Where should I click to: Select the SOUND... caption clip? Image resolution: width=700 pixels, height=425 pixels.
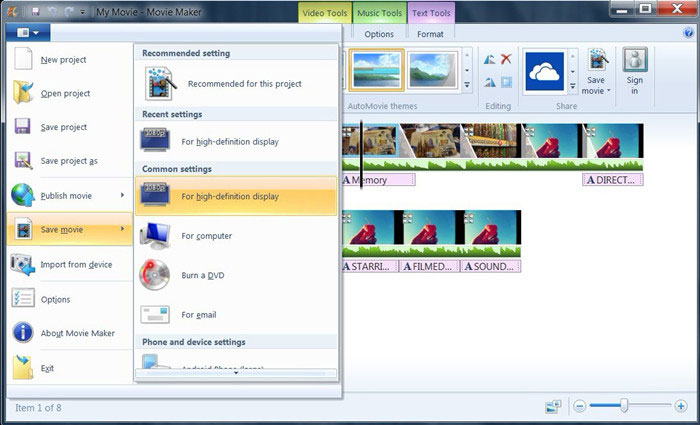click(491, 267)
